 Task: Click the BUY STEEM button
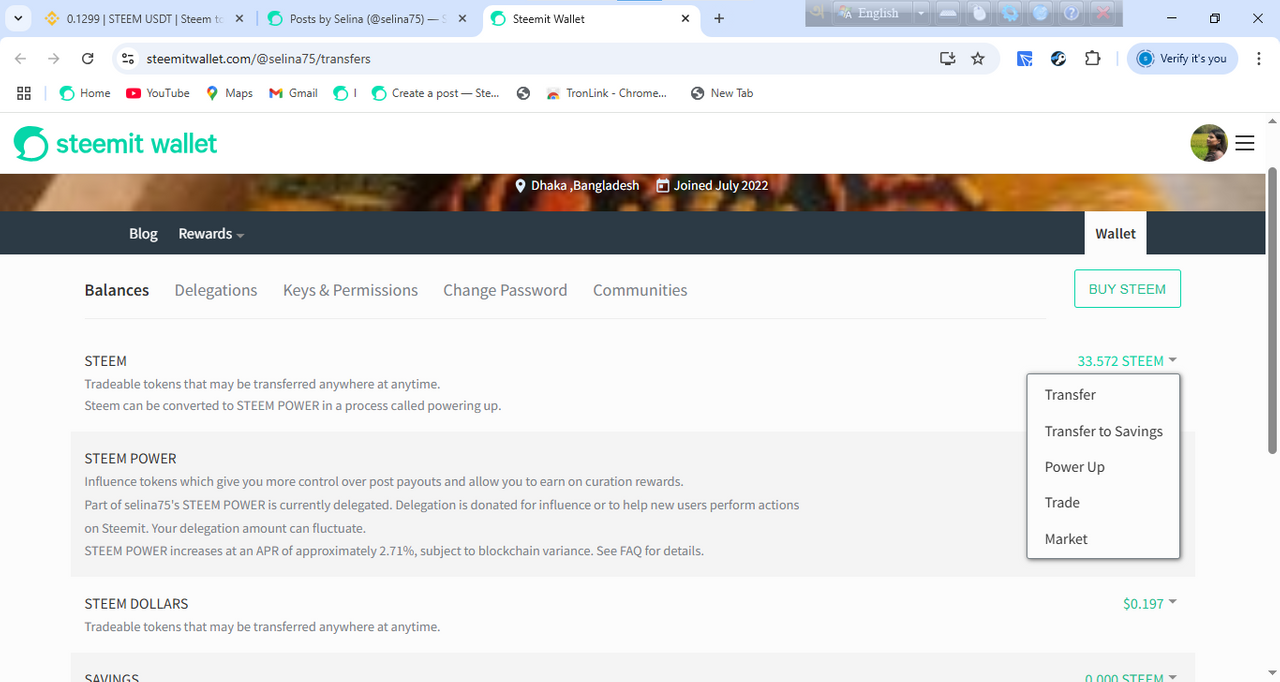point(1127,289)
